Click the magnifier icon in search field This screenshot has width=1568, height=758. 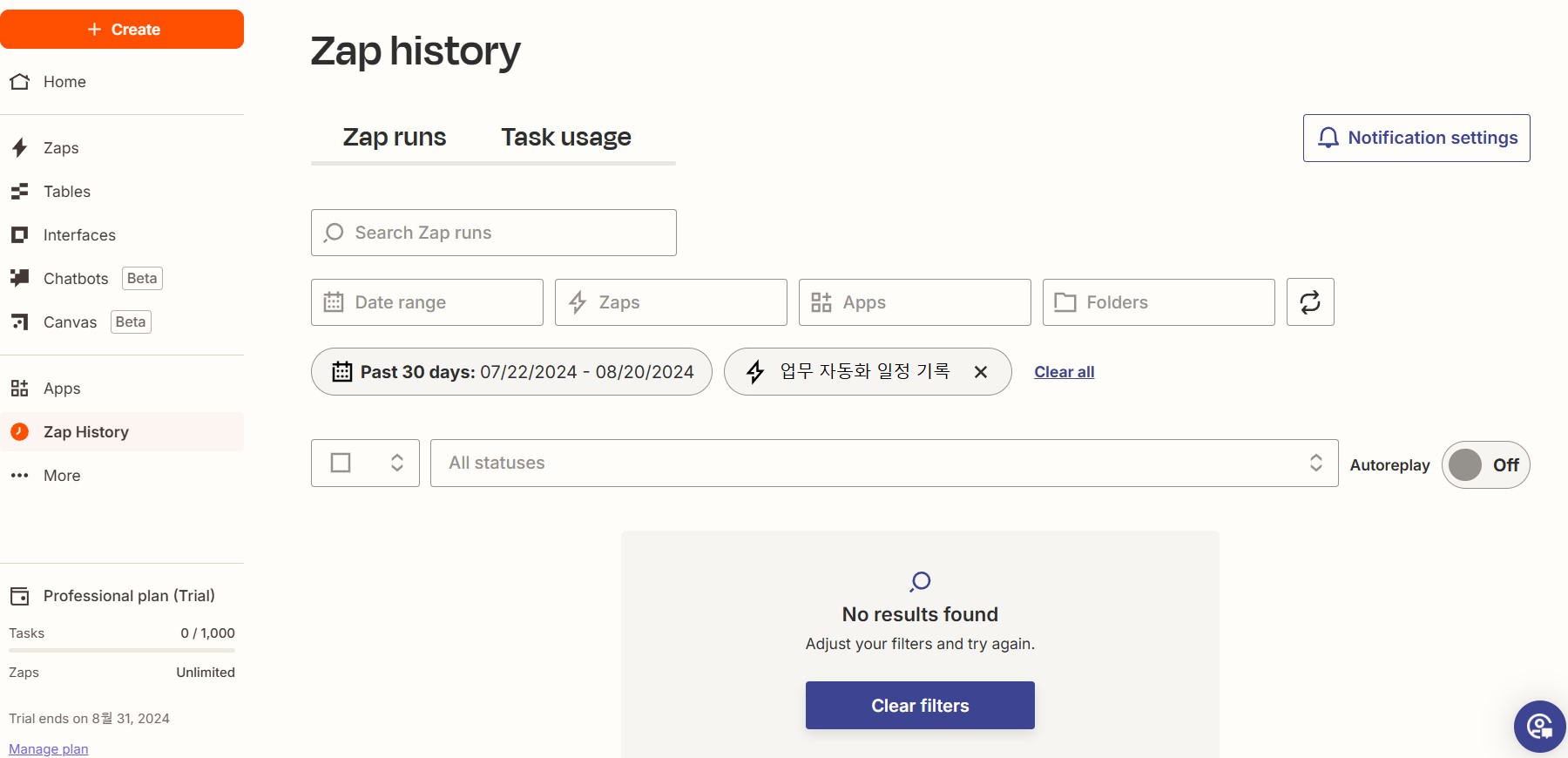point(334,233)
